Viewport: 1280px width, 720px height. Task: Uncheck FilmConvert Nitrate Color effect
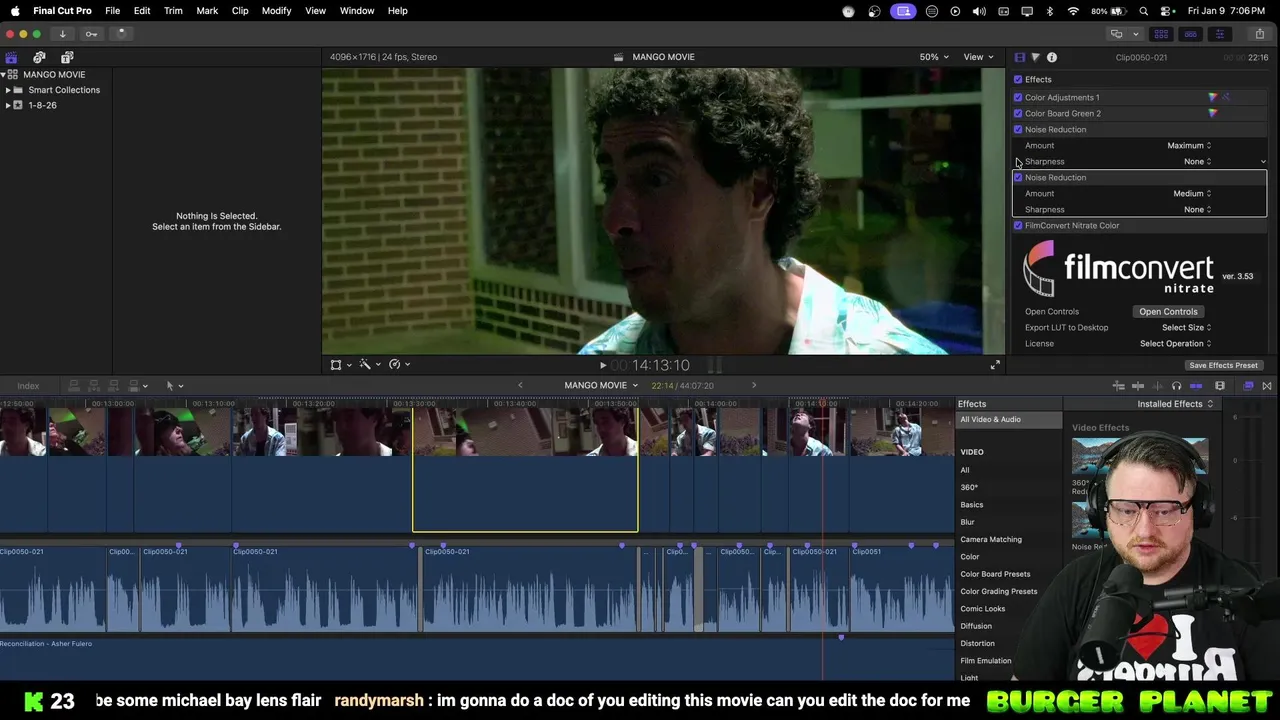1018,225
